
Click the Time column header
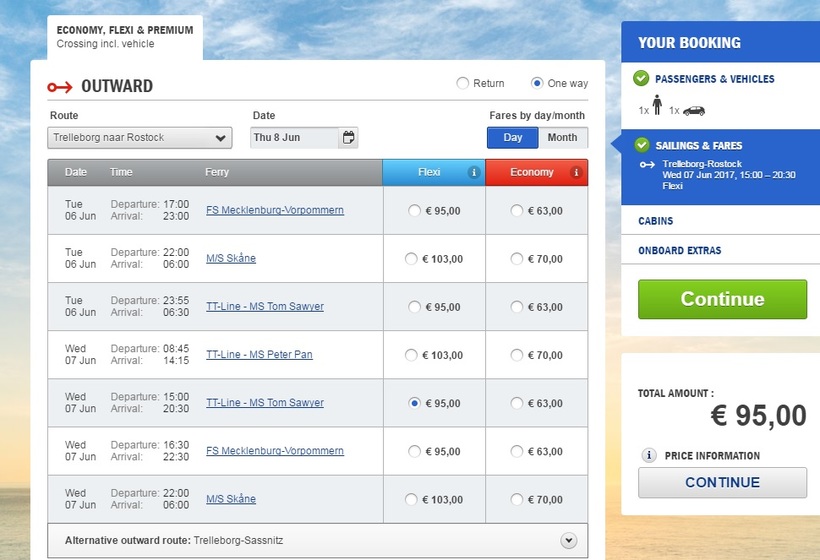(121, 172)
